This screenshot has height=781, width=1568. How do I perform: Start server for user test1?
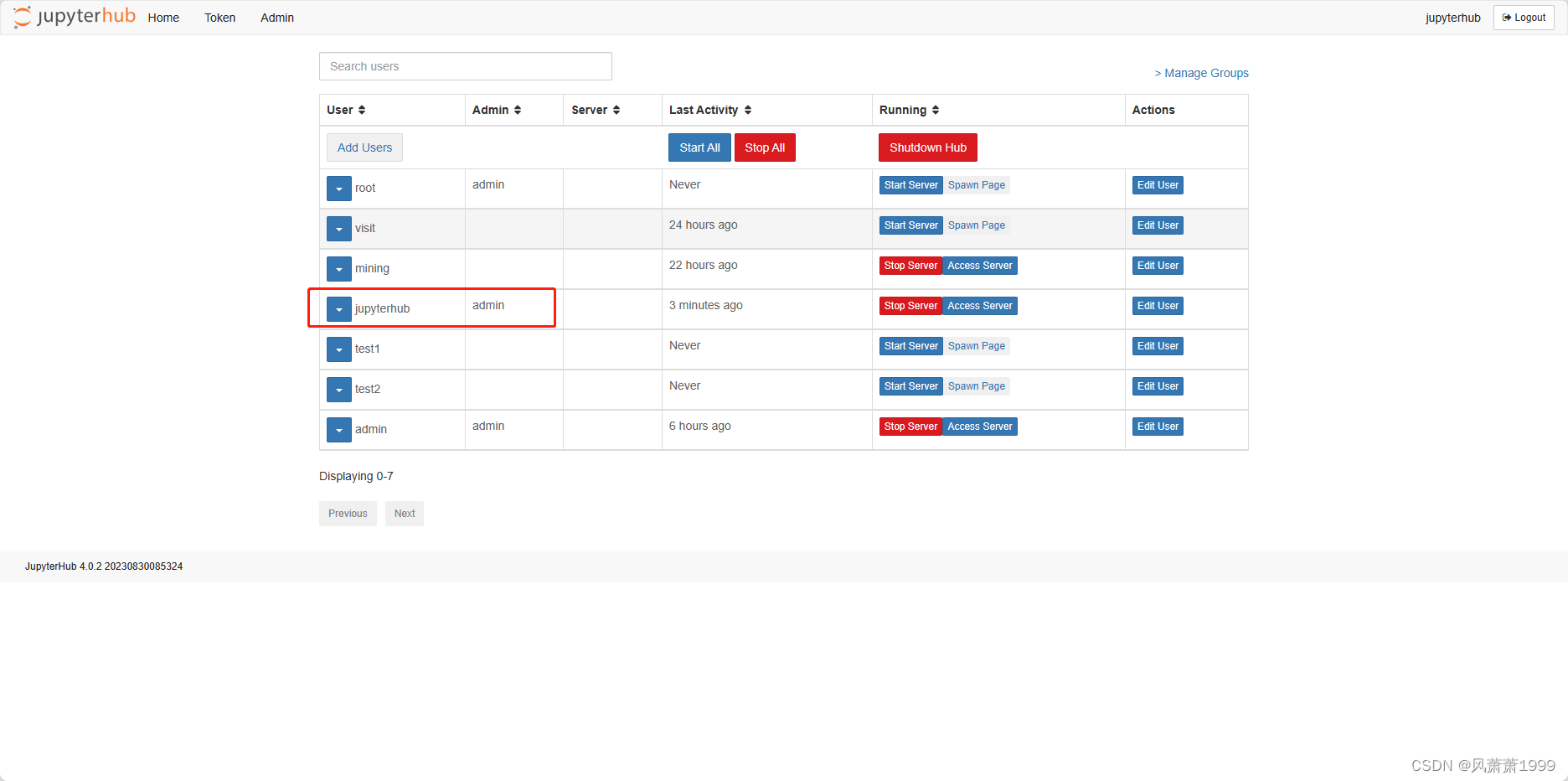(x=910, y=346)
